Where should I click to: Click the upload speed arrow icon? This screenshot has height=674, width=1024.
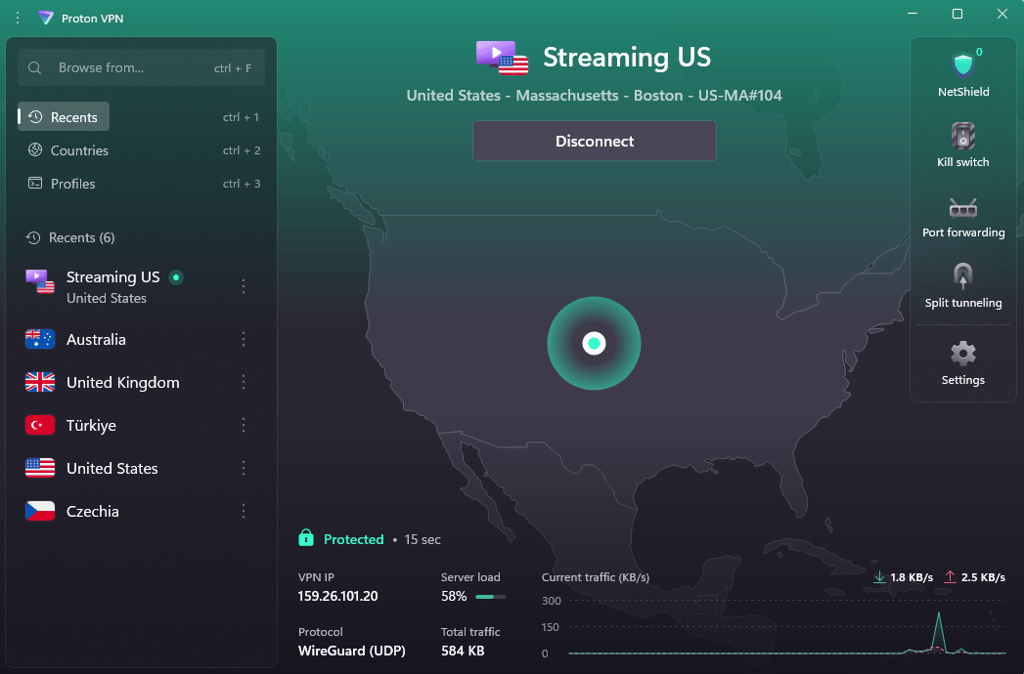(x=950, y=577)
